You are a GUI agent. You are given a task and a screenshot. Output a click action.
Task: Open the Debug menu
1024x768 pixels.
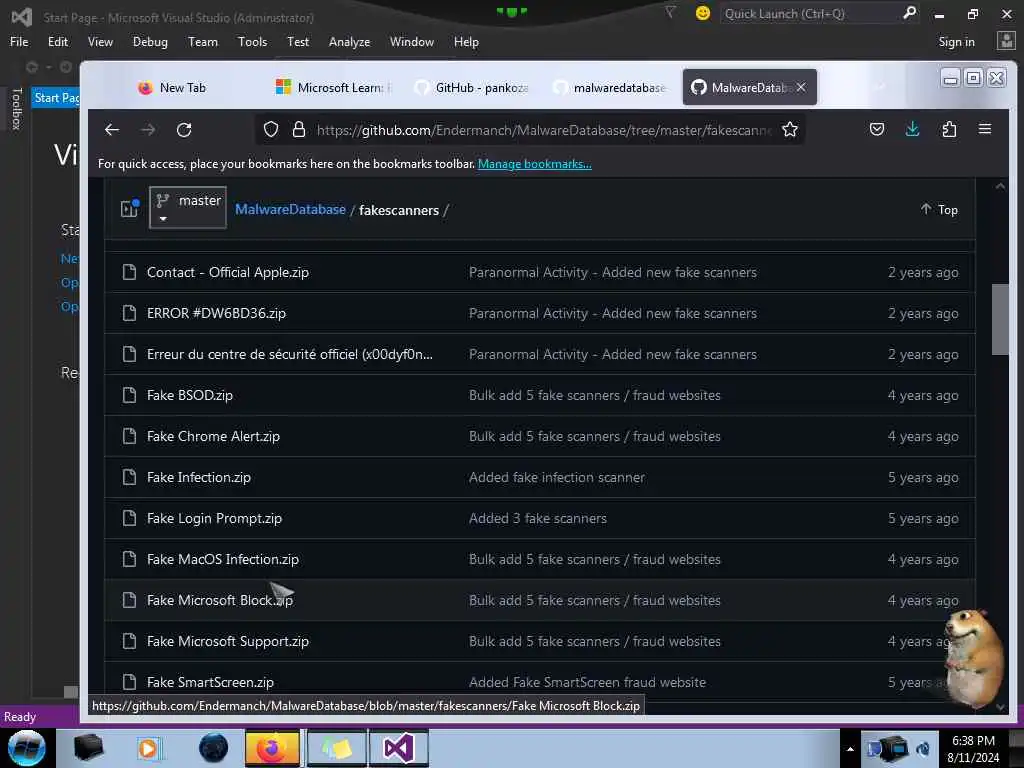click(150, 42)
